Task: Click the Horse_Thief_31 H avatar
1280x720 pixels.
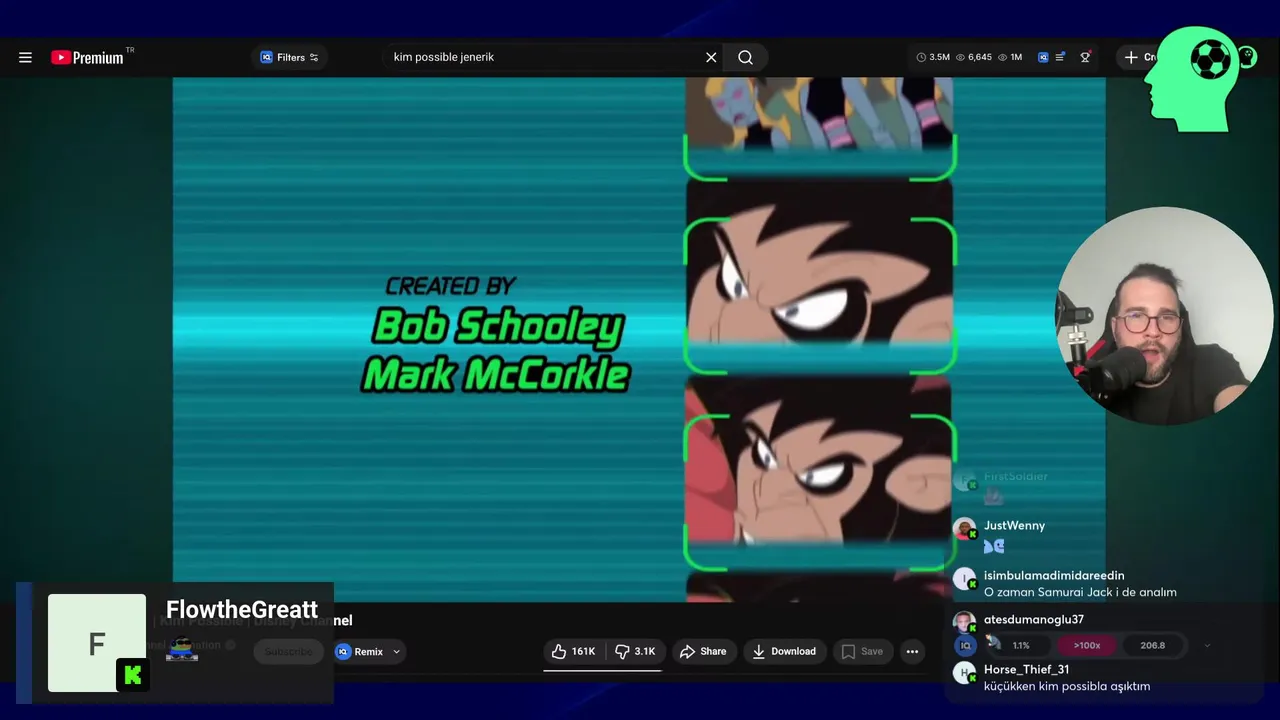Action: tap(964, 673)
